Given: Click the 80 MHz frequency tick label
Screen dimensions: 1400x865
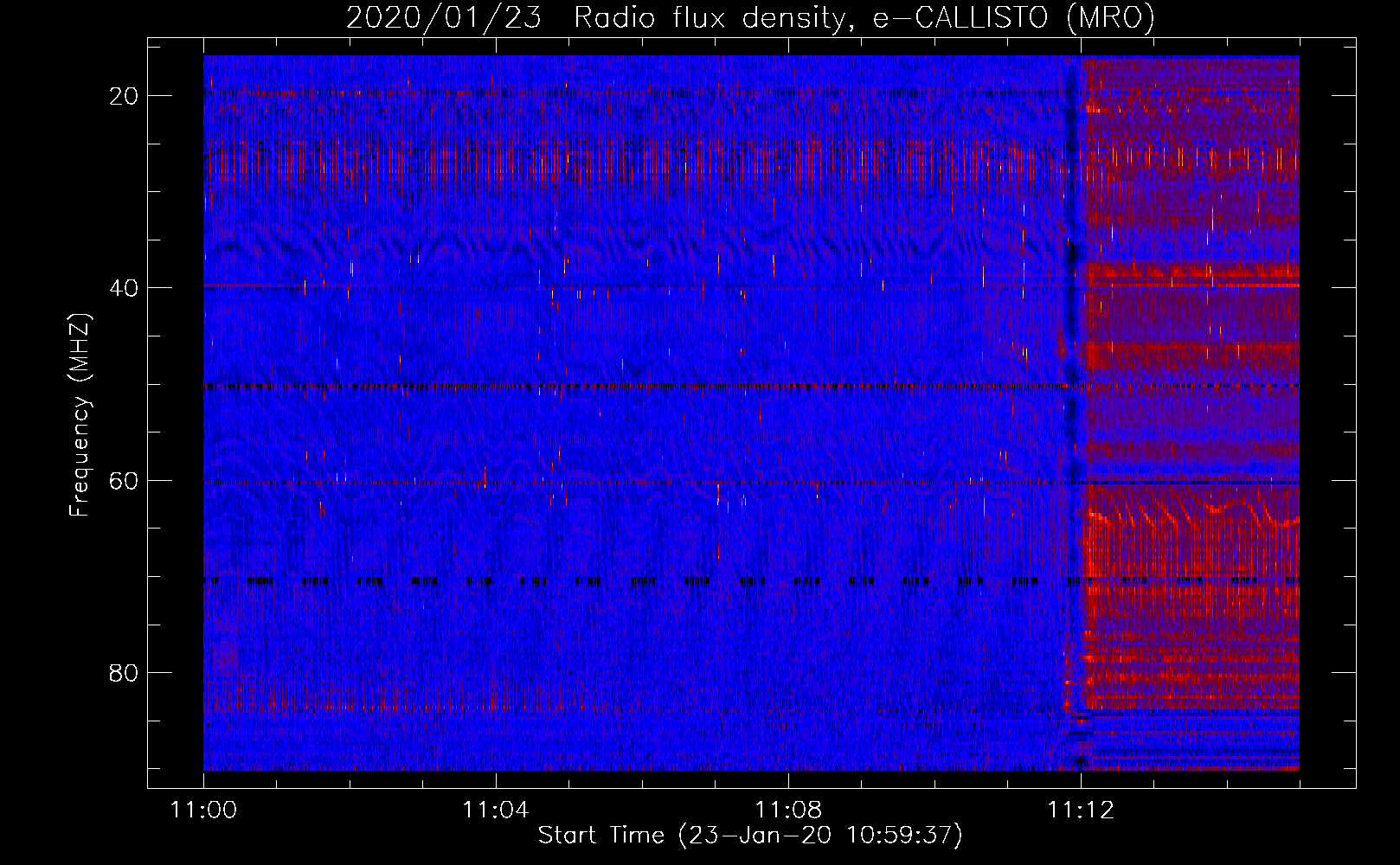Looking at the screenshot, I should pyautogui.click(x=124, y=672).
